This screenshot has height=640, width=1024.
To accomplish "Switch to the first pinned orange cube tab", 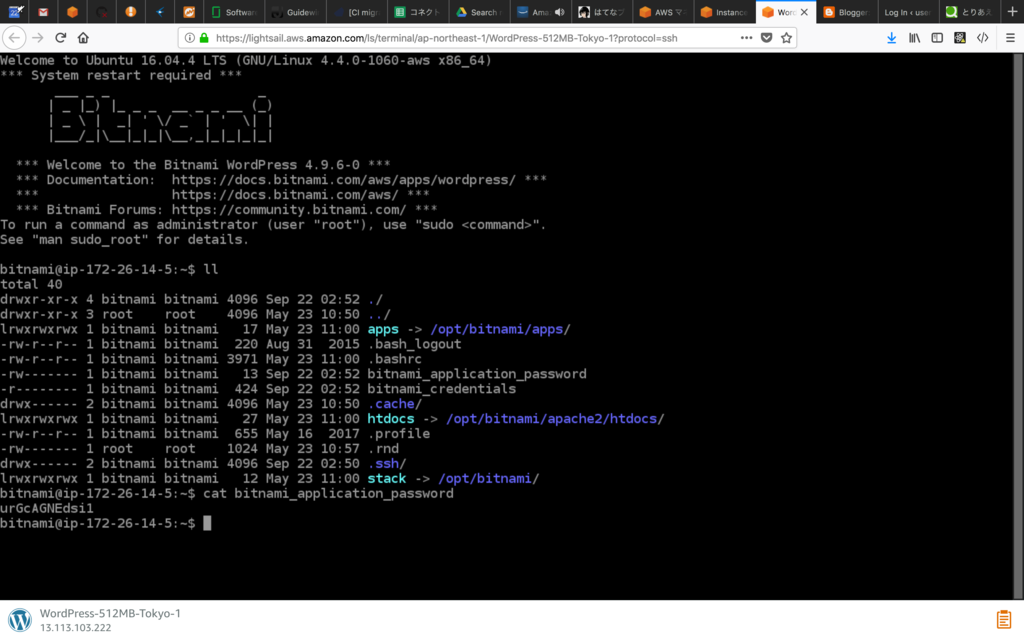I will pos(72,12).
